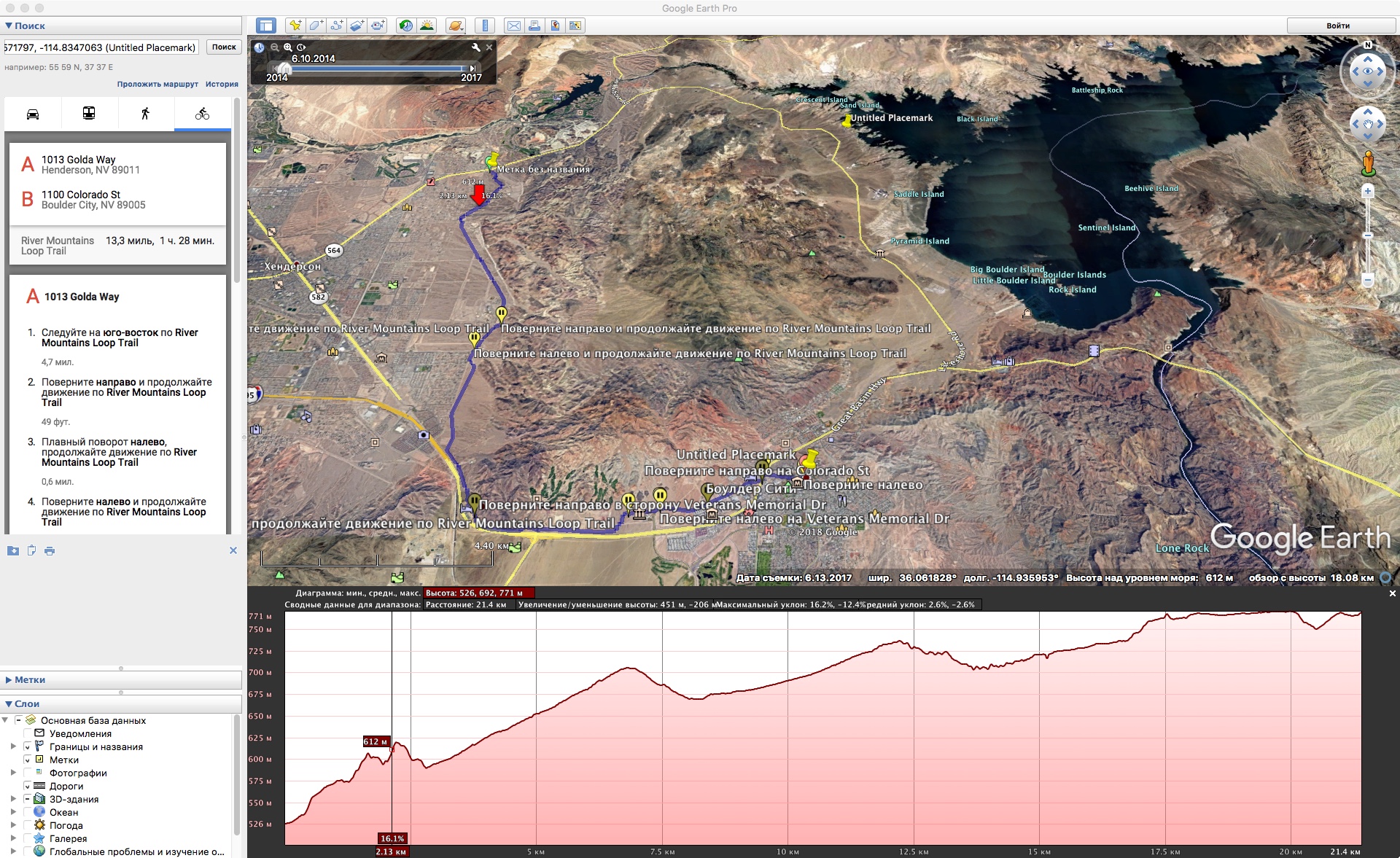This screenshot has width=1400, height=858.
Task: Toggle the sidebar visibility toolbar button
Action: click(265, 26)
